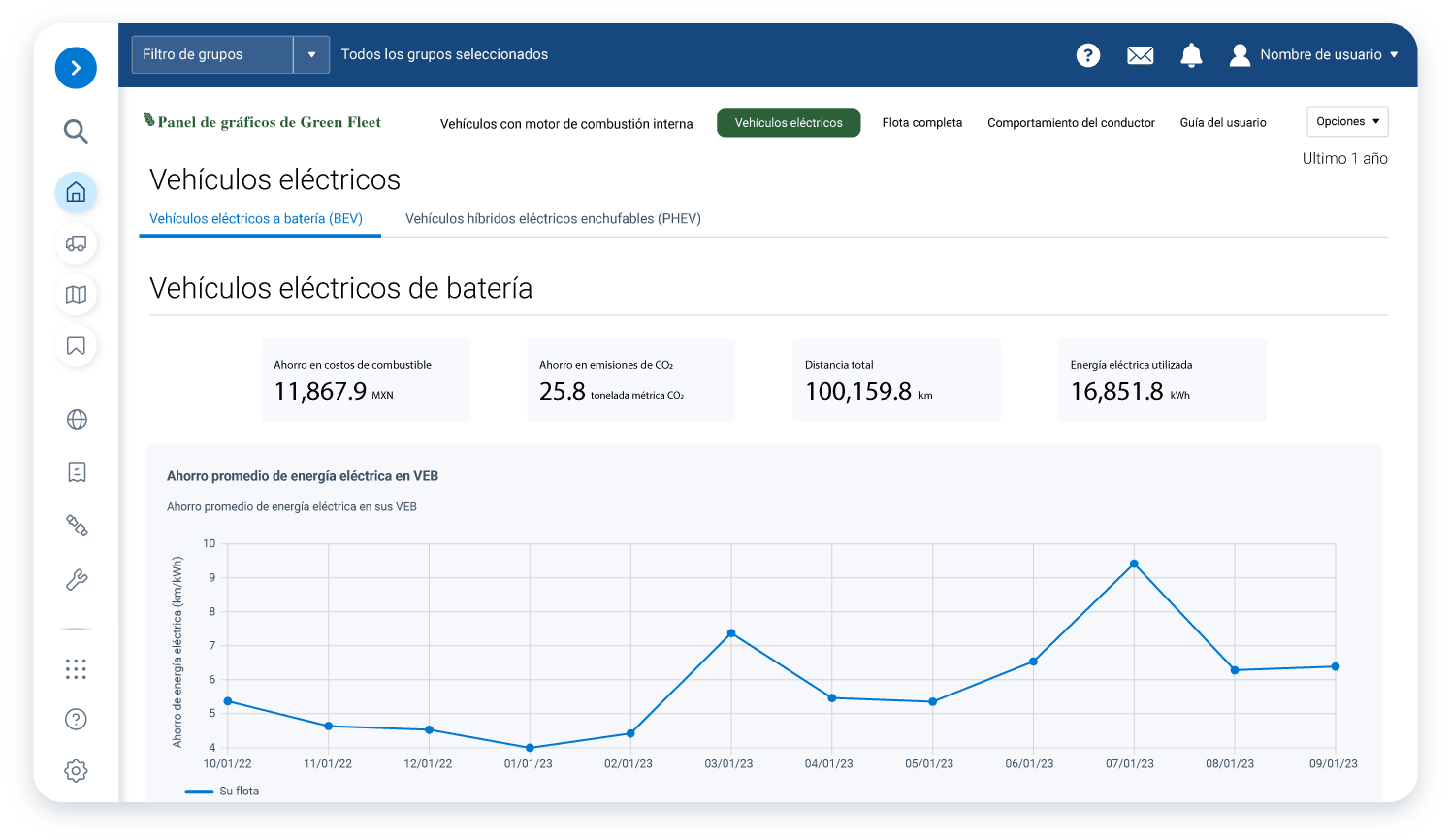Image resolution: width=1451 pixels, height=840 pixels.
Task: Open the map icon in the sidebar
Action: coord(76,295)
